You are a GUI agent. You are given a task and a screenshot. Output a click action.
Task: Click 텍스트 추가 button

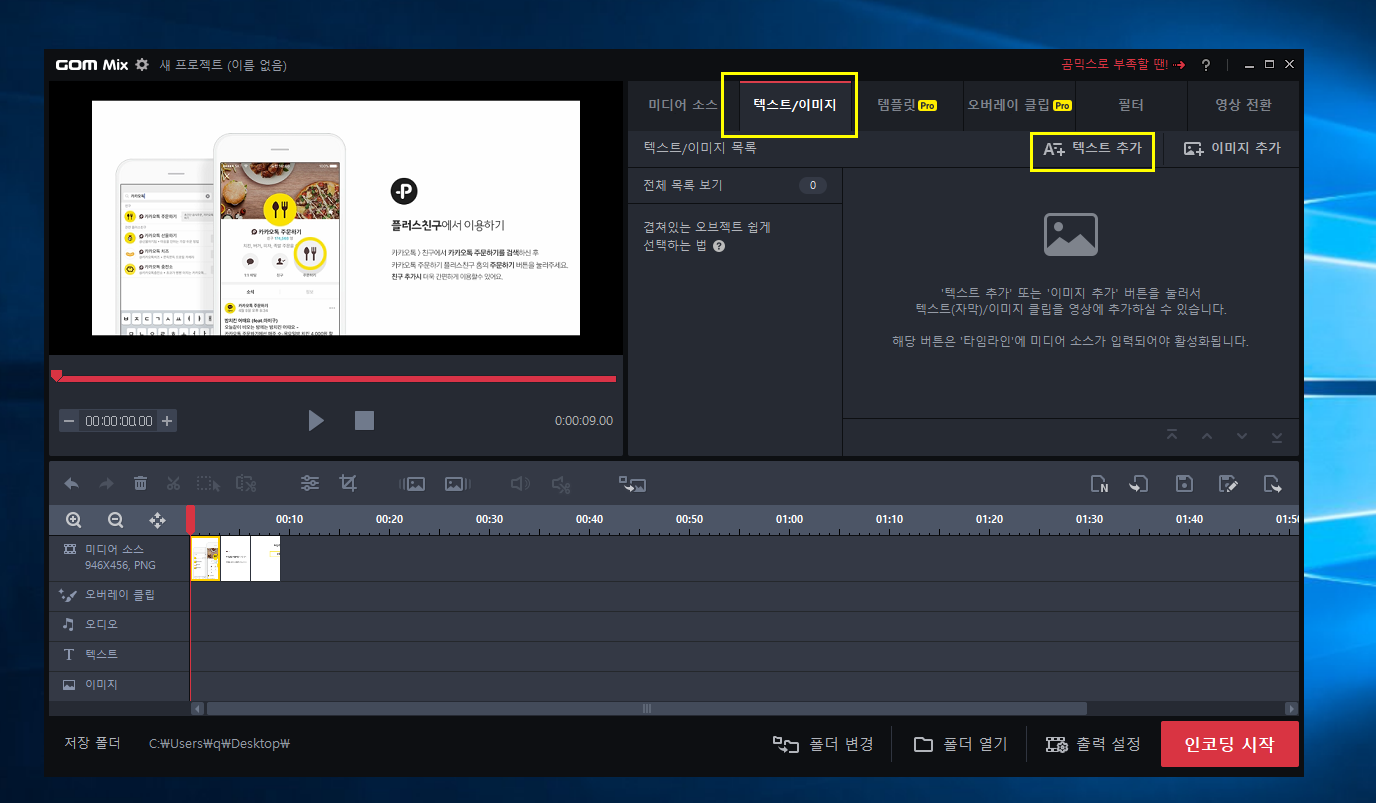(1092, 148)
